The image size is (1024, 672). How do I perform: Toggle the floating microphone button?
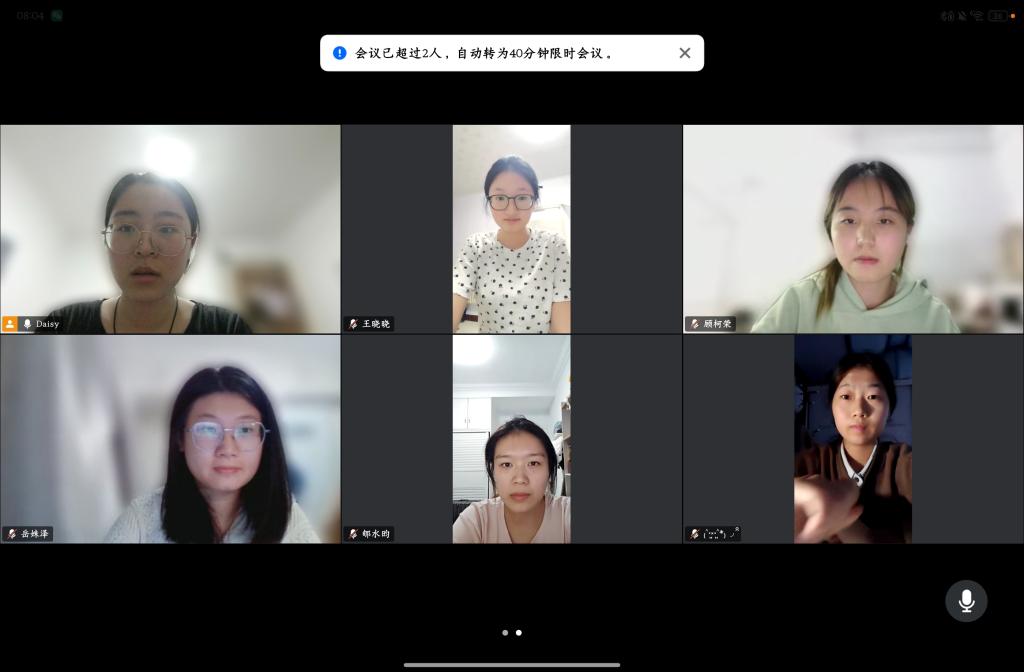click(x=966, y=601)
